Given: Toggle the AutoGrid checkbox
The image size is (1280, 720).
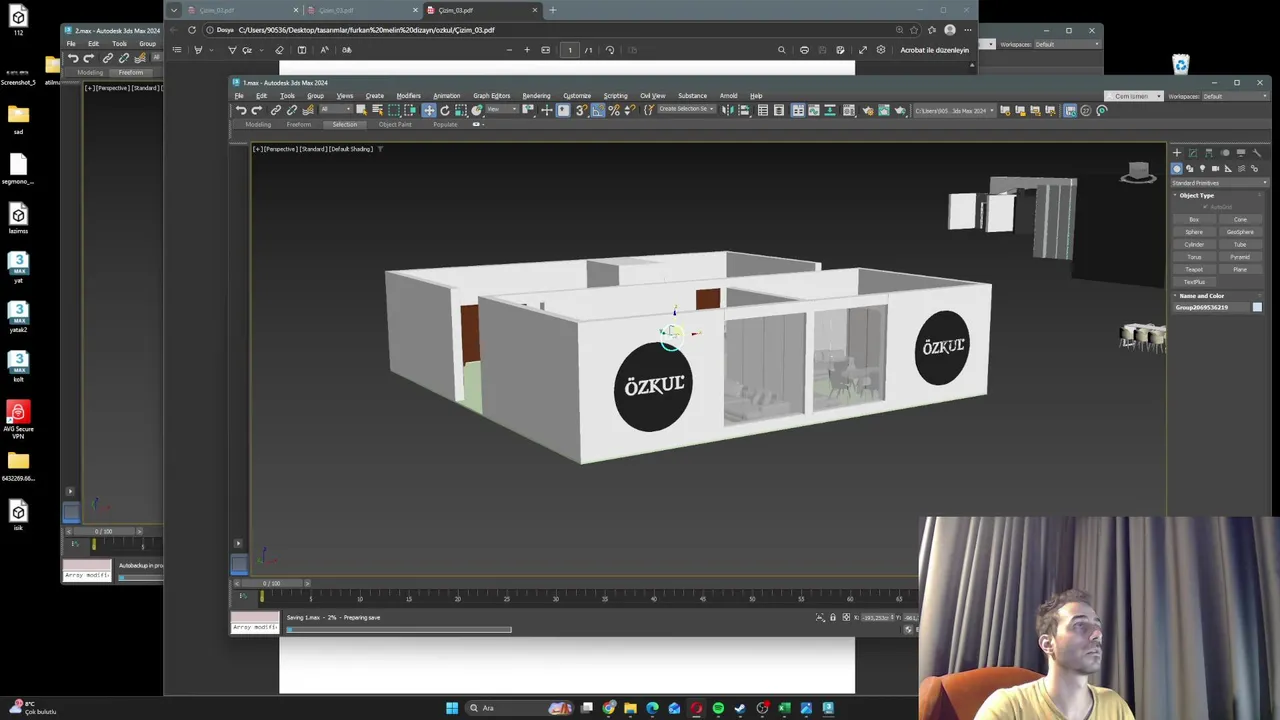Looking at the screenshot, I should 1205,207.
